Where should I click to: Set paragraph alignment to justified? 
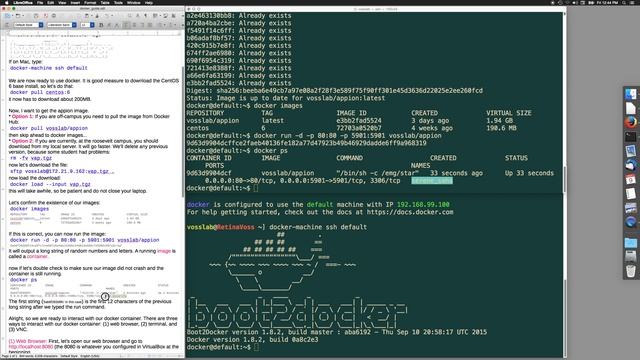[150, 25]
